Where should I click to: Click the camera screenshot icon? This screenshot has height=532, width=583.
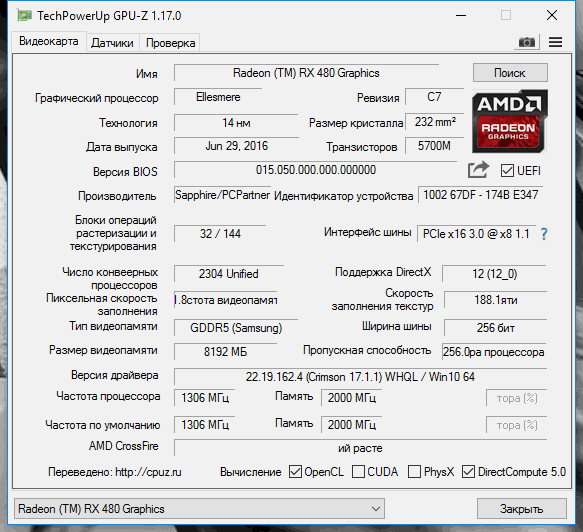coord(526,42)
